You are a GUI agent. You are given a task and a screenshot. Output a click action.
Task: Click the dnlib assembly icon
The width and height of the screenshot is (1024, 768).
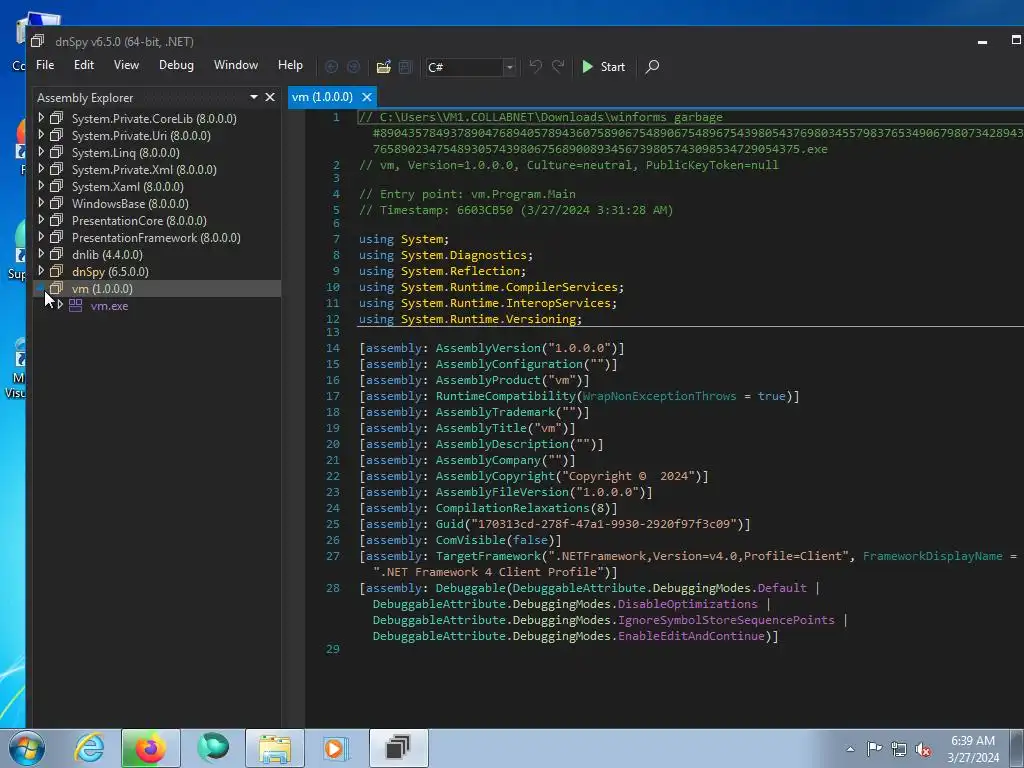coord(57,253)
